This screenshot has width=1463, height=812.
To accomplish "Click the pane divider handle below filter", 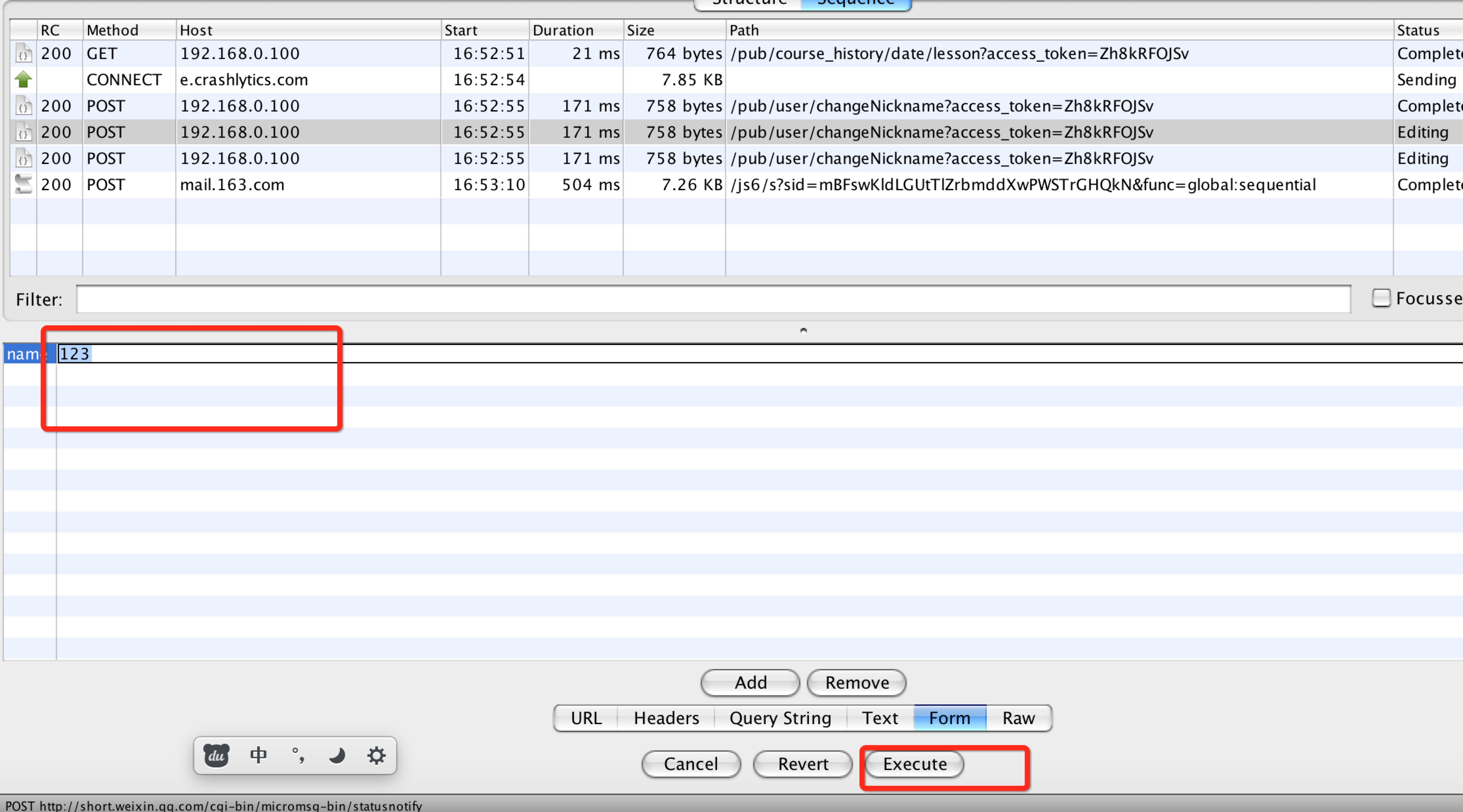I will click(803, 331).
